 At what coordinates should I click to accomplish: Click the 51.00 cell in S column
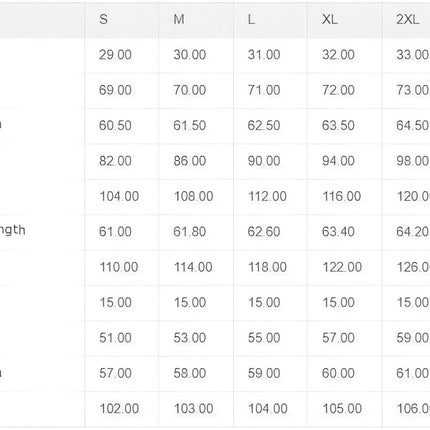[x=115, y=337]
